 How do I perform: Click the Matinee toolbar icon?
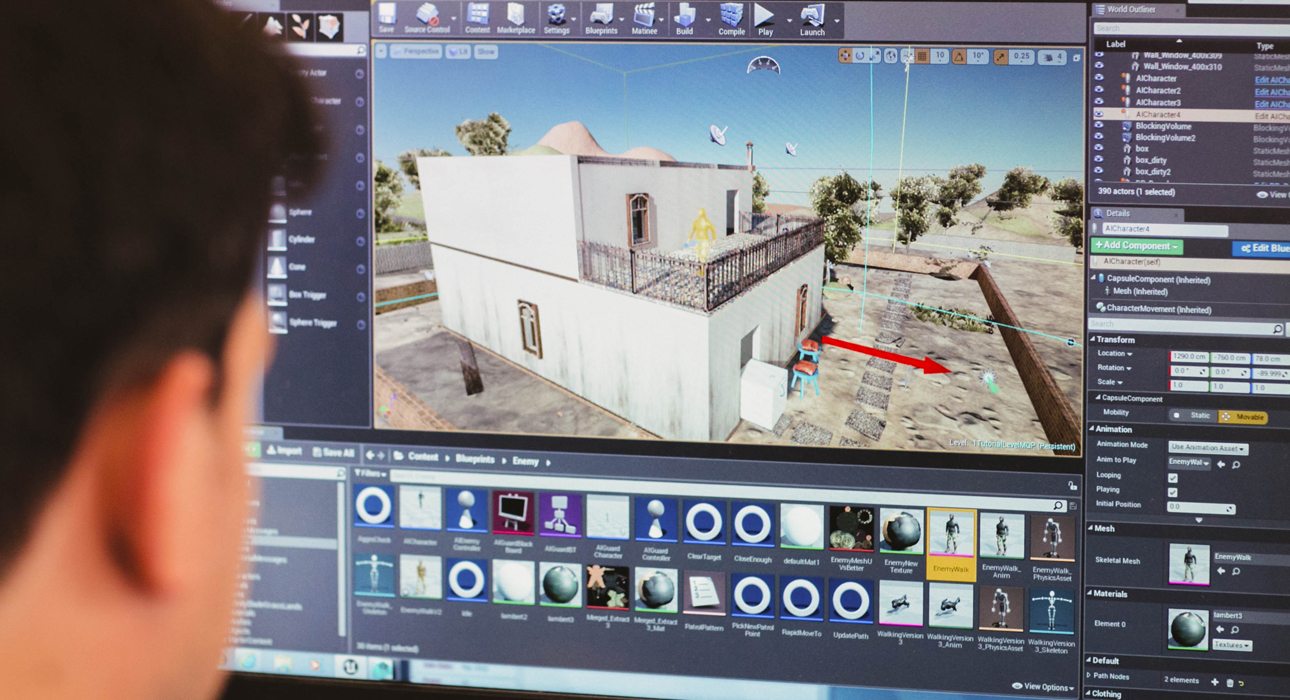tap(644, 19)
